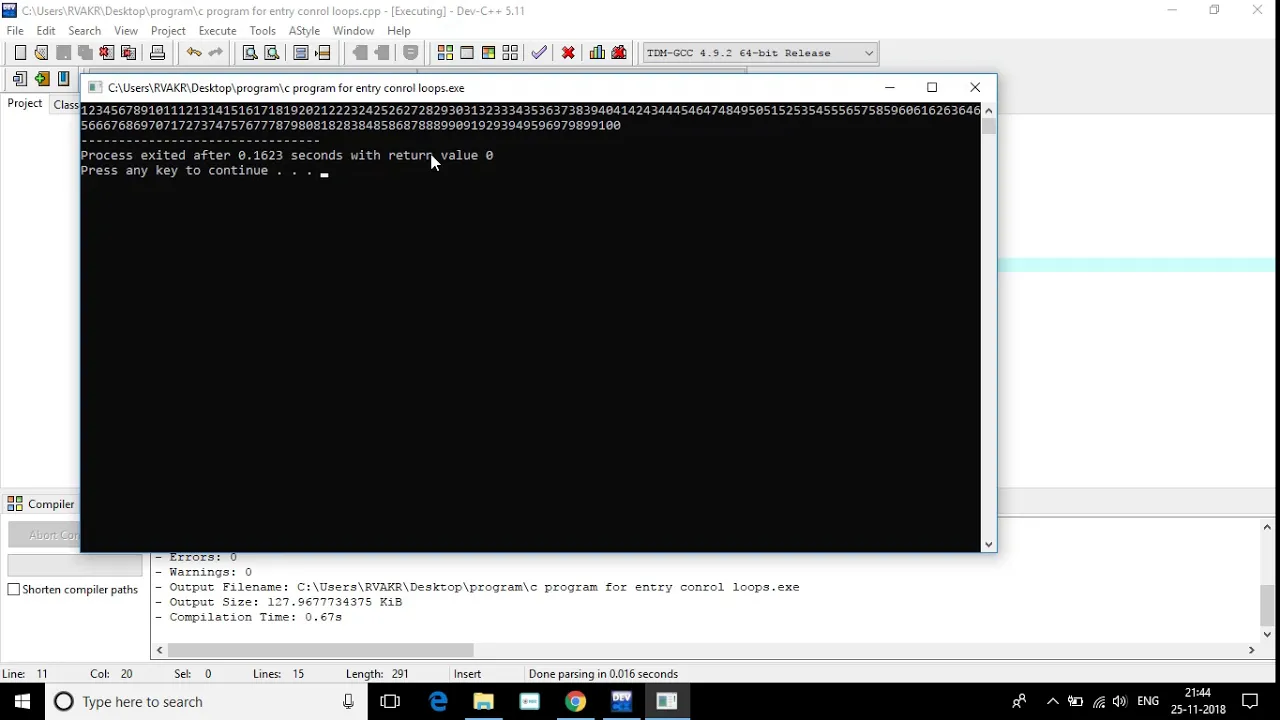Viewport: 1280px width, 720px height.
Task: Click the Profile Analysis chart icon
Action: (597, 53)
